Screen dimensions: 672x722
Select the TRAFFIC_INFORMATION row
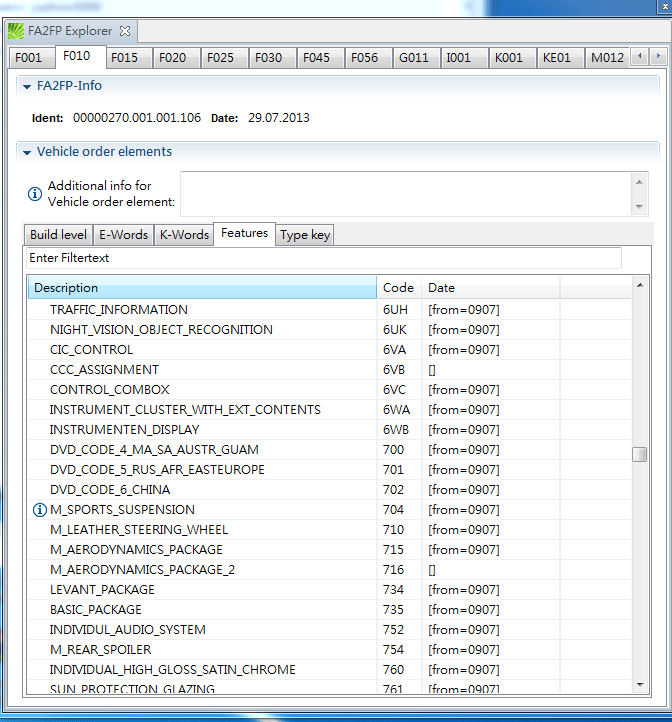[x=329, y=310]
